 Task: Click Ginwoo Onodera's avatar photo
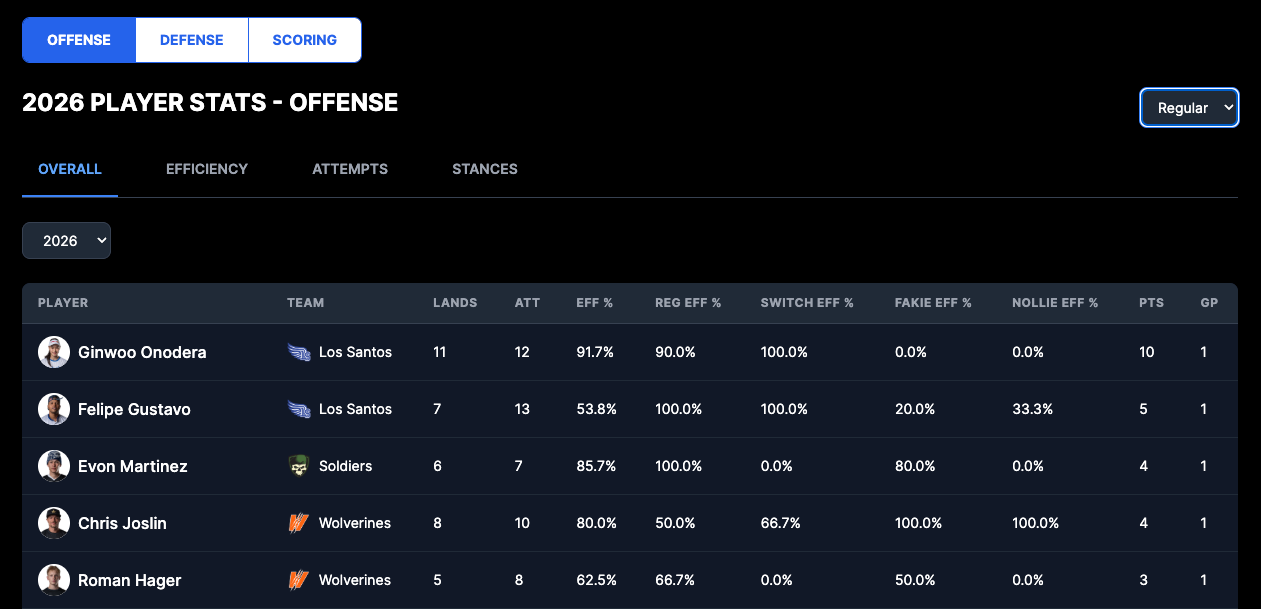coord(54,352)
